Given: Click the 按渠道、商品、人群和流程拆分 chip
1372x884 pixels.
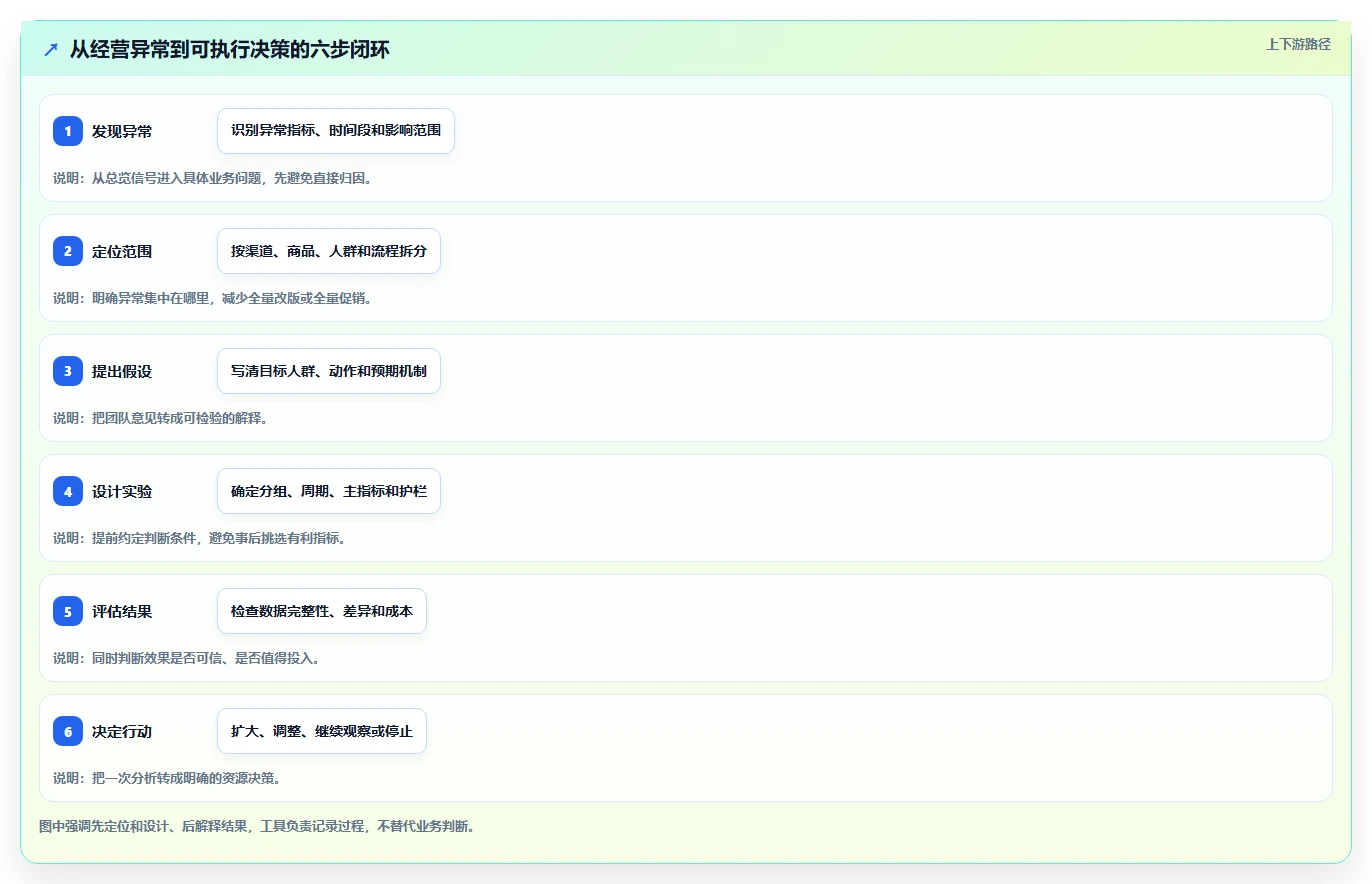Looking at the screenshot, I should [329, 251].
